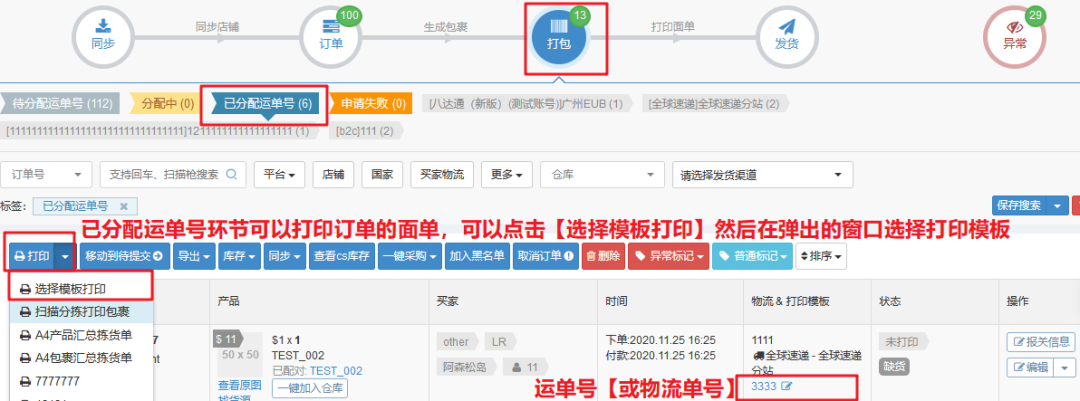Click the search magnifier icon in the search box

point(231,174)
